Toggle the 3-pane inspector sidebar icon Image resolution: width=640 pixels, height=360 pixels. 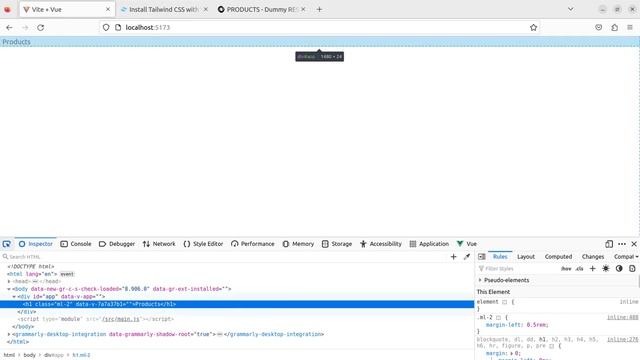tap(482, 257)
